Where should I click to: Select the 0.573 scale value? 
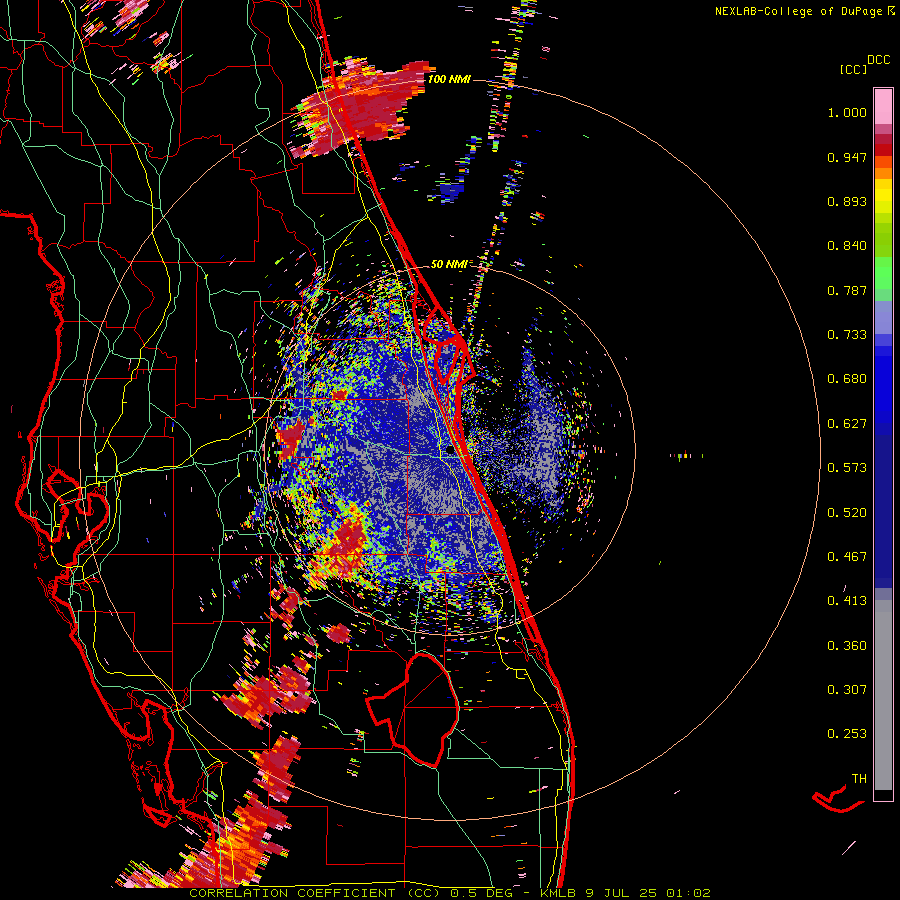coord(847,468)
